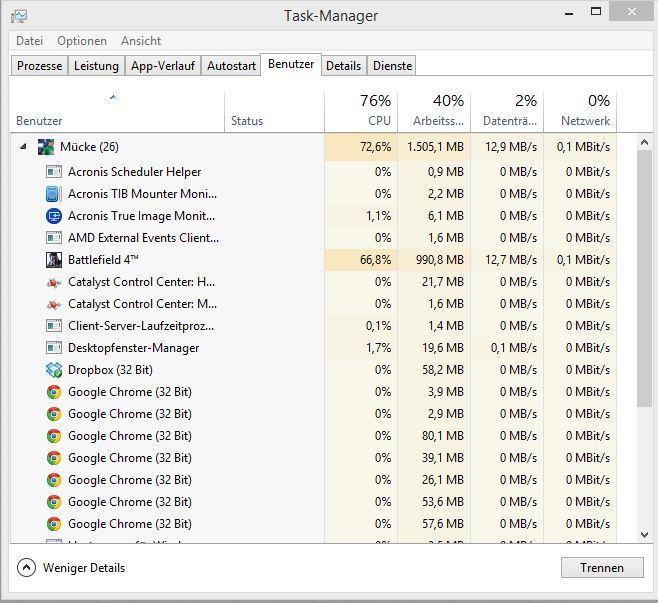Select AMD External Events Client row
The width and height of the screenshot is (658, 603).
tap(313, 238)
